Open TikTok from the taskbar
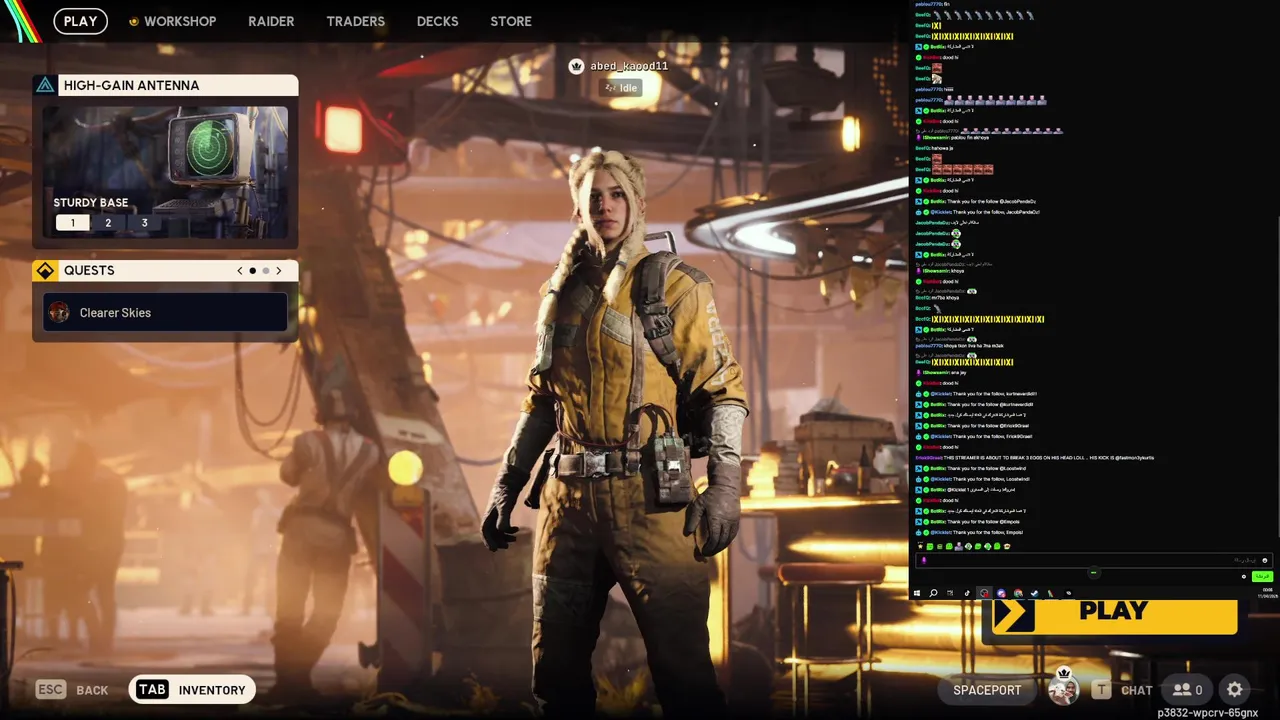The height and width of the screenshot is (720, 1280). click(x=967, y=593)
